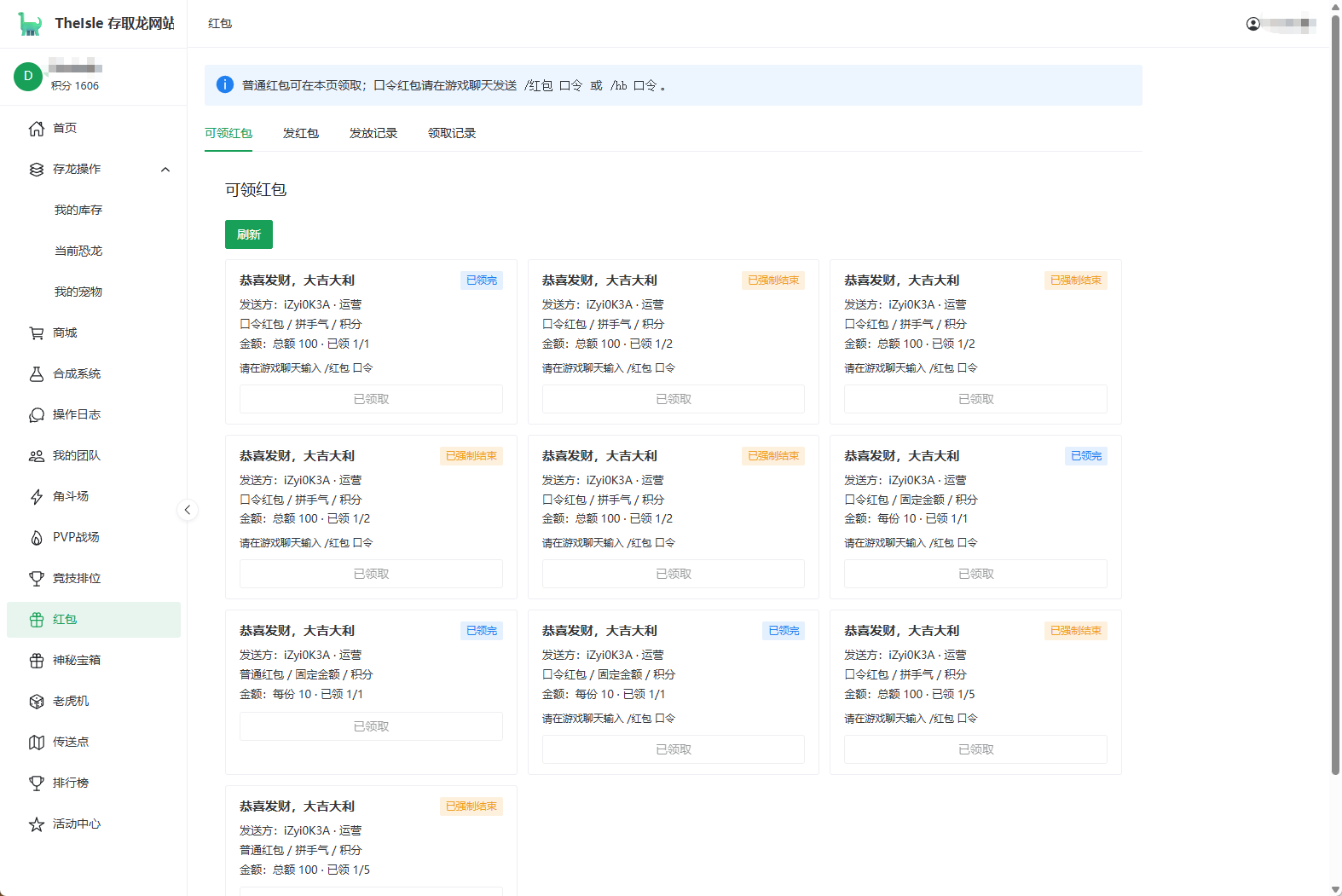The width and height of the screenshot is (1342, 896).
Task: Click the chat icon beside 操作日志
Action: [x=37, y=415]
